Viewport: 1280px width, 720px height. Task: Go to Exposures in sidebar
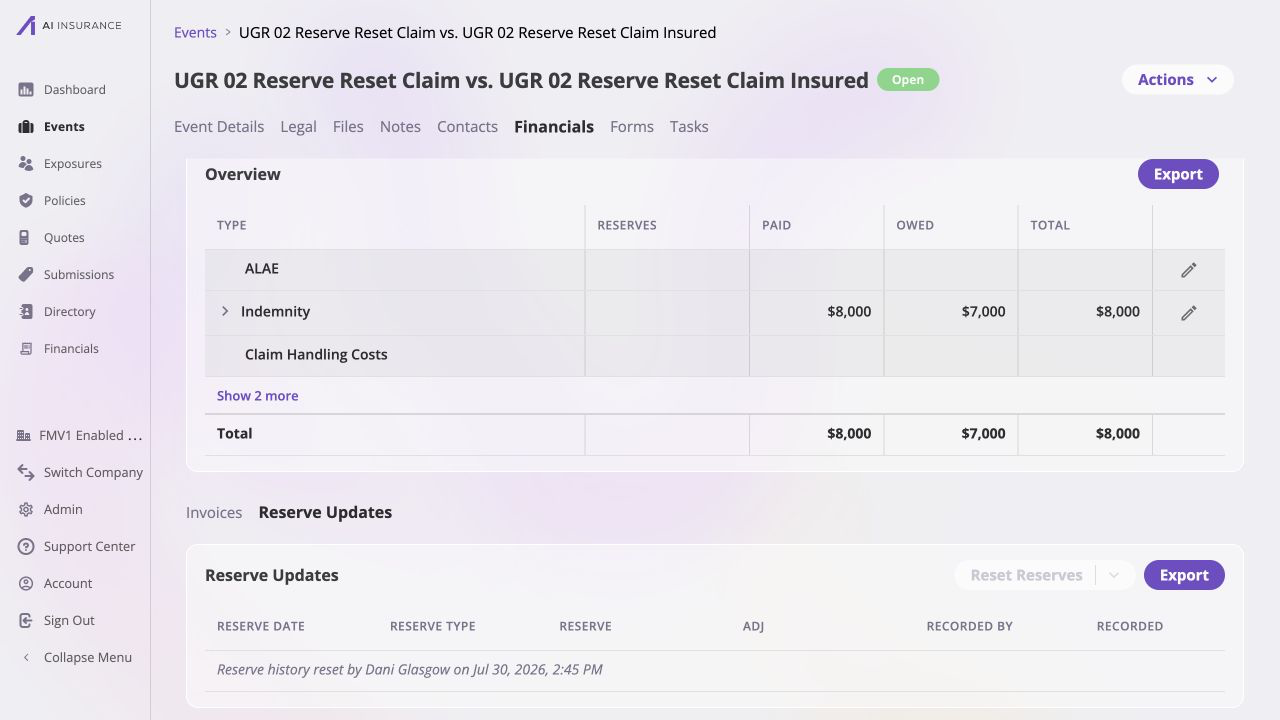tap(72, 164)
